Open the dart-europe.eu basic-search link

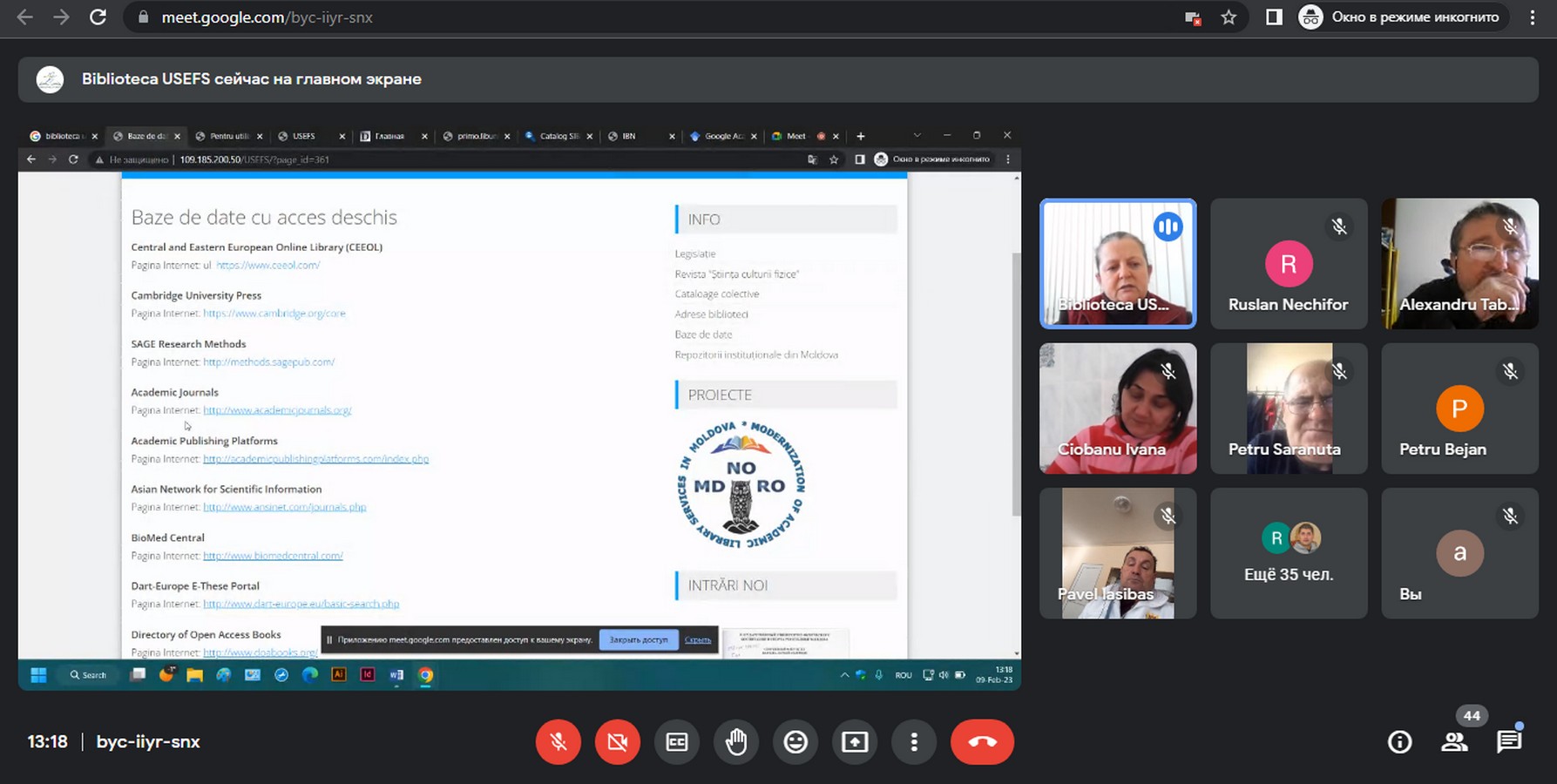[301, 604]
